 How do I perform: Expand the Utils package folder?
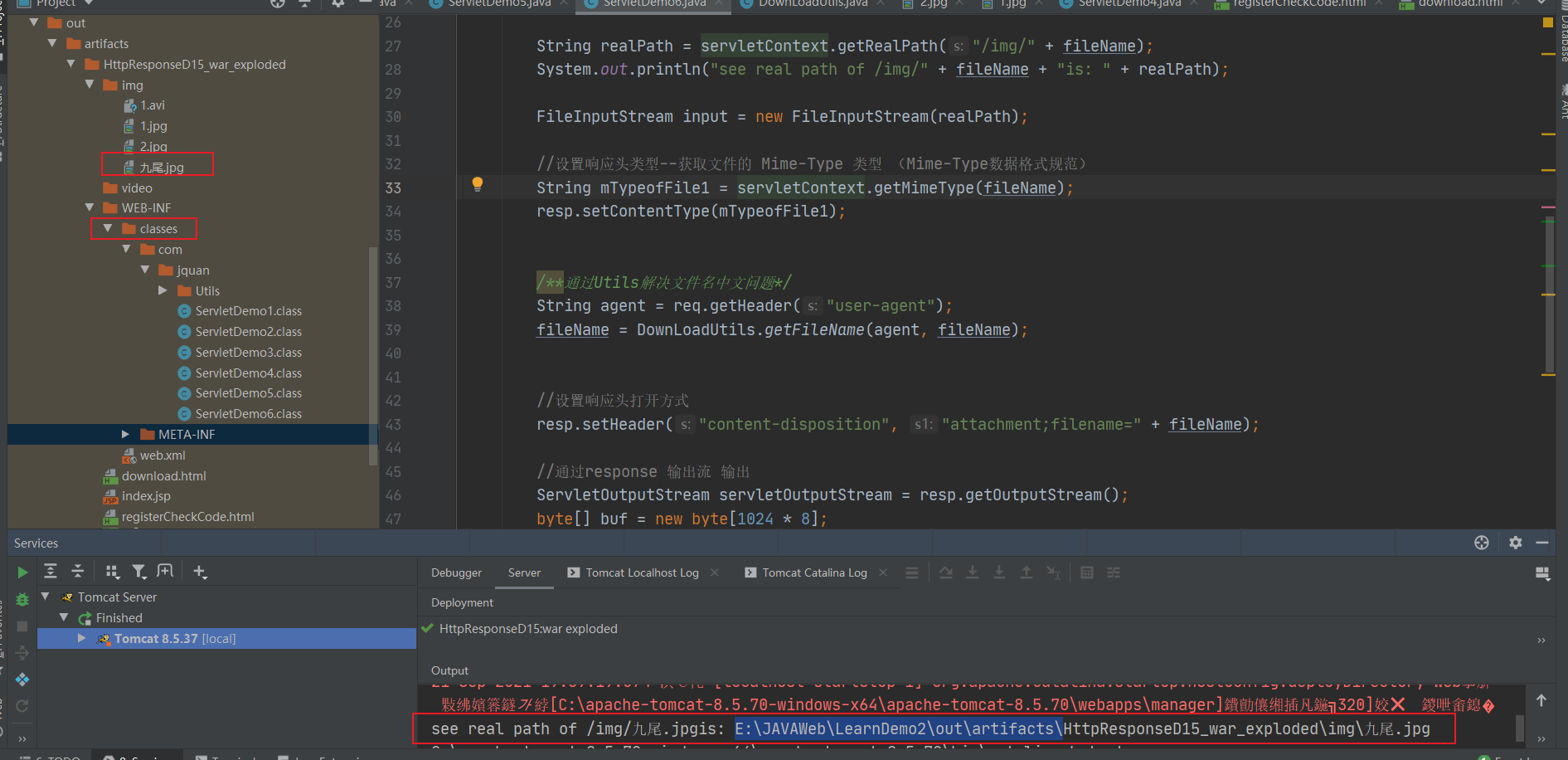pos(163,290)
